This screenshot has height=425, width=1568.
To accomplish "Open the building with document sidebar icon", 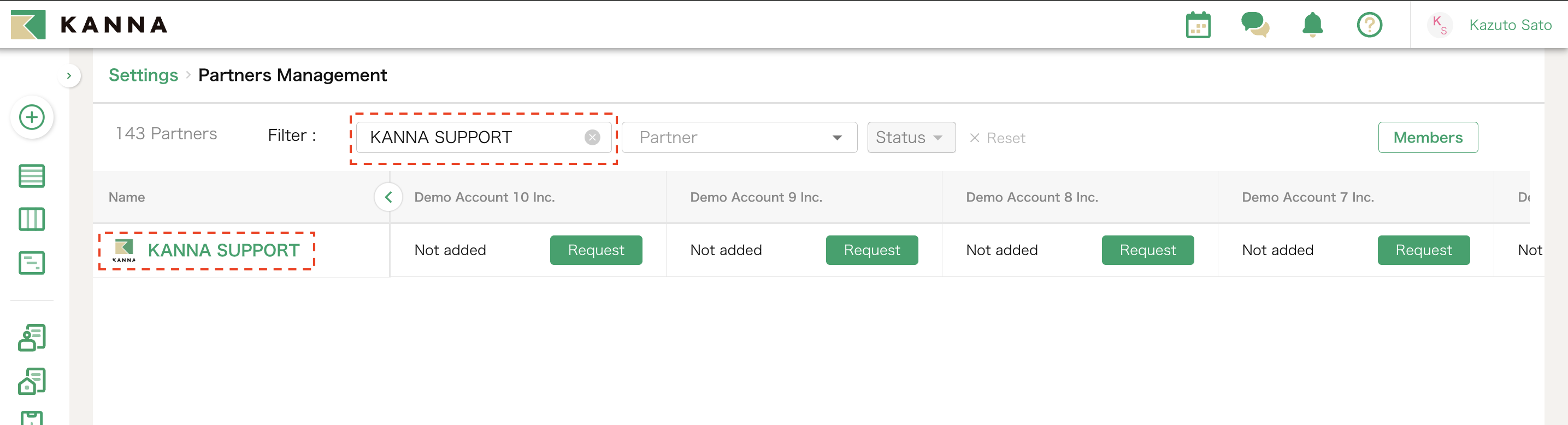I will pyautogui.click(x=32, y=381).
